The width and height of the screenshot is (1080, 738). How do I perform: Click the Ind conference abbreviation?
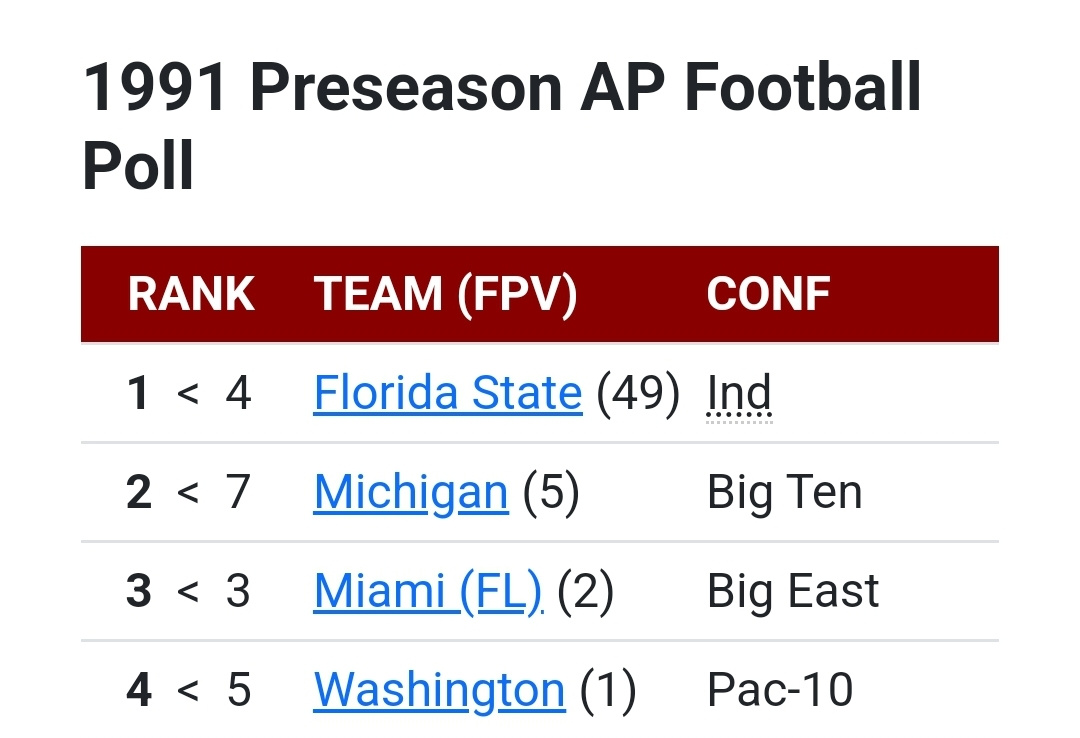[739, 393]
